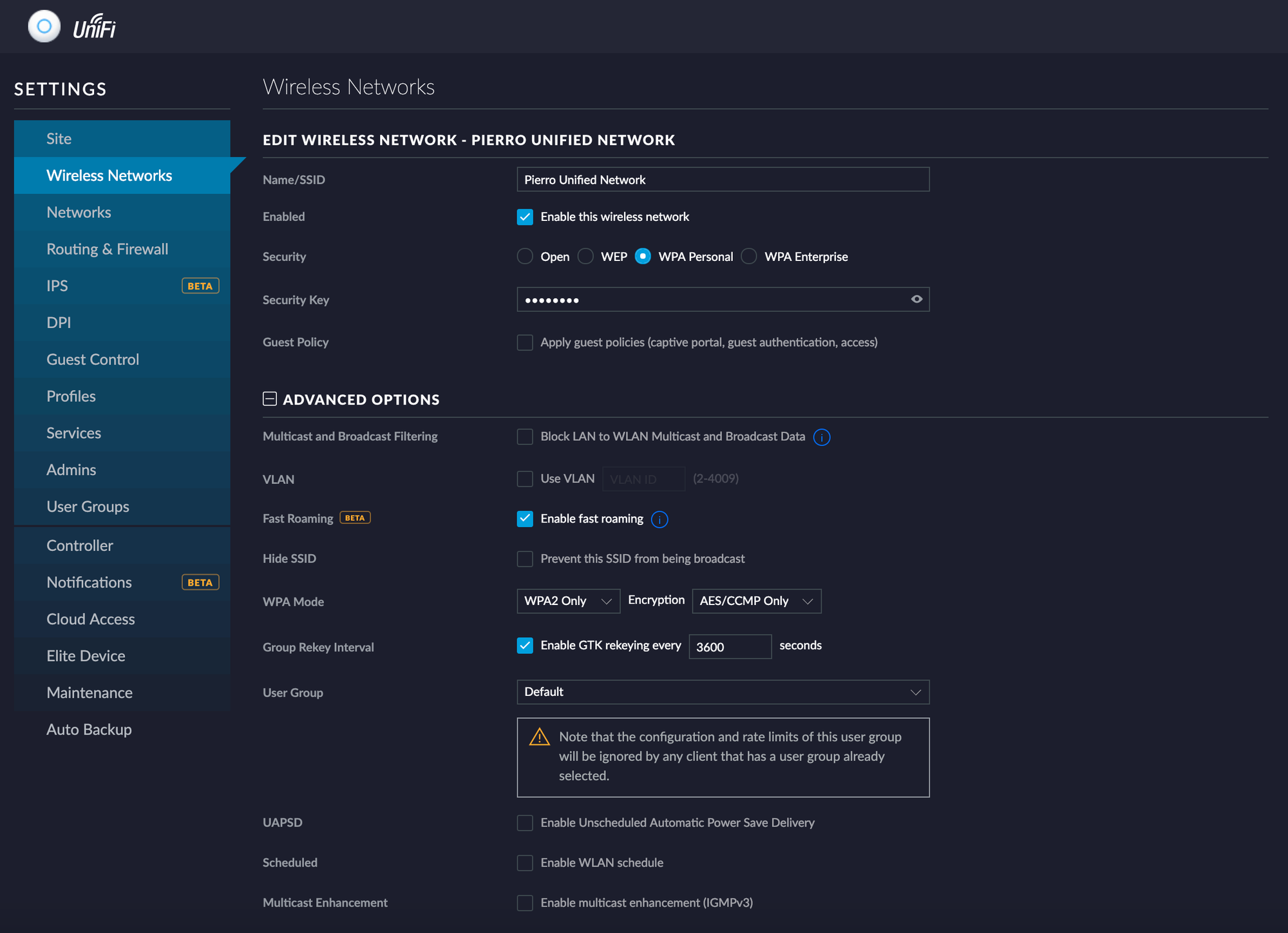
Task: Select the WPA Enterprise security option
Action: [x=749, y=256]
